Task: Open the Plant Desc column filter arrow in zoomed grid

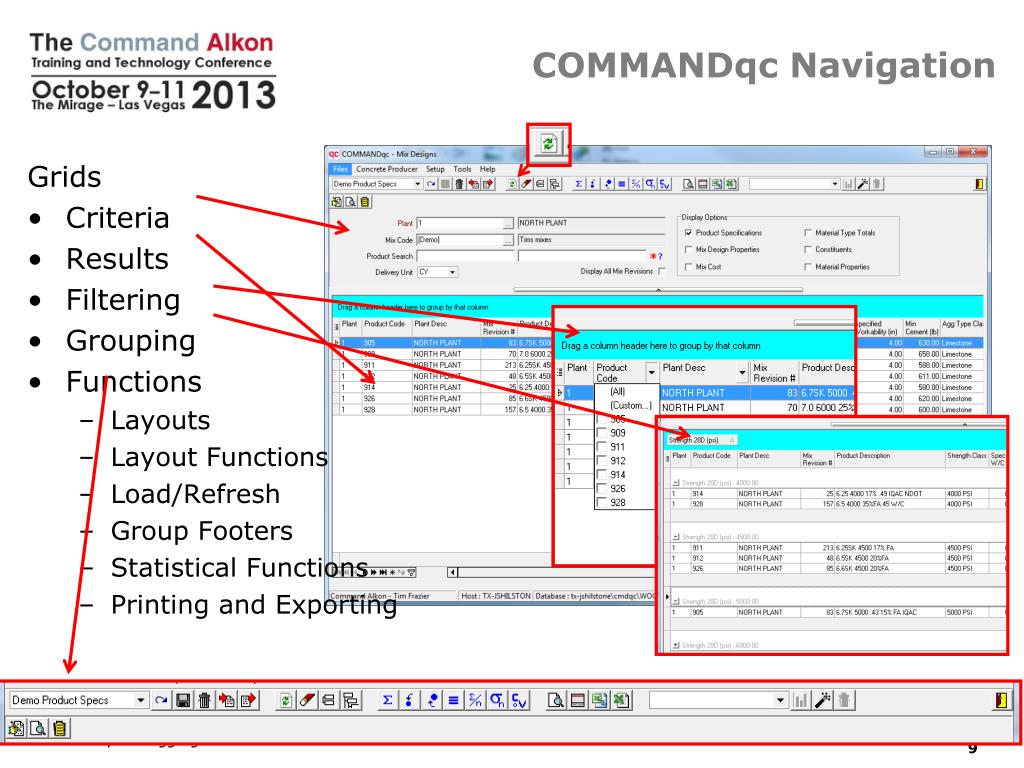Action: 742,372
